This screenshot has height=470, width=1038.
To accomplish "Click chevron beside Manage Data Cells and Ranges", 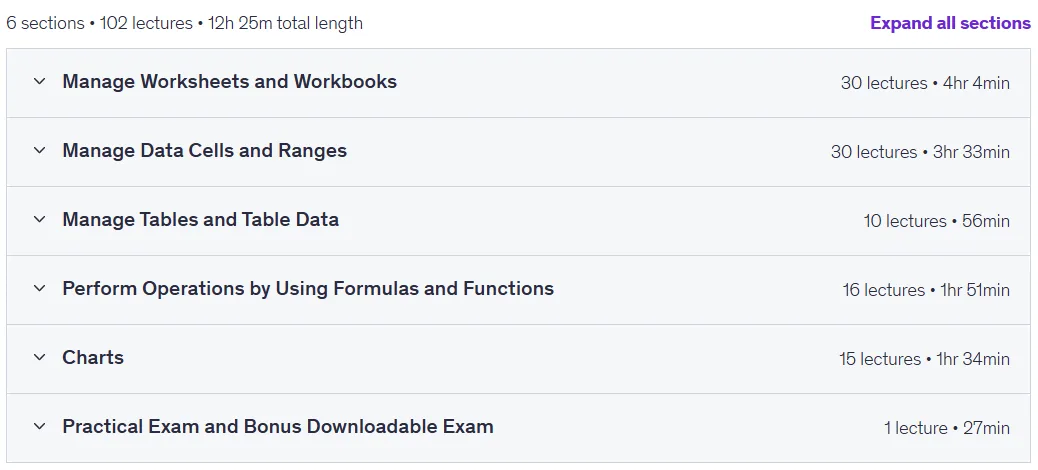I will (x=40, y=150).
